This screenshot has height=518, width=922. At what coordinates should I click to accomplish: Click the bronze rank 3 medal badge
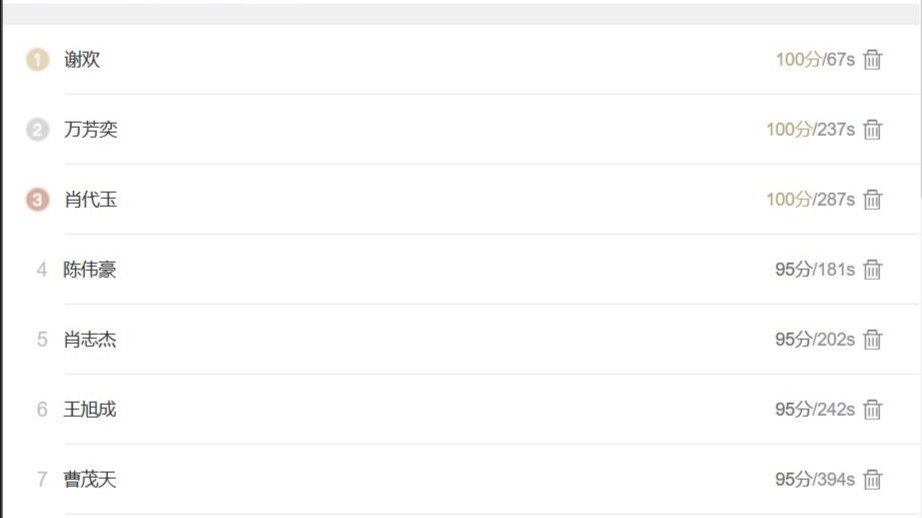click(37, 200)
